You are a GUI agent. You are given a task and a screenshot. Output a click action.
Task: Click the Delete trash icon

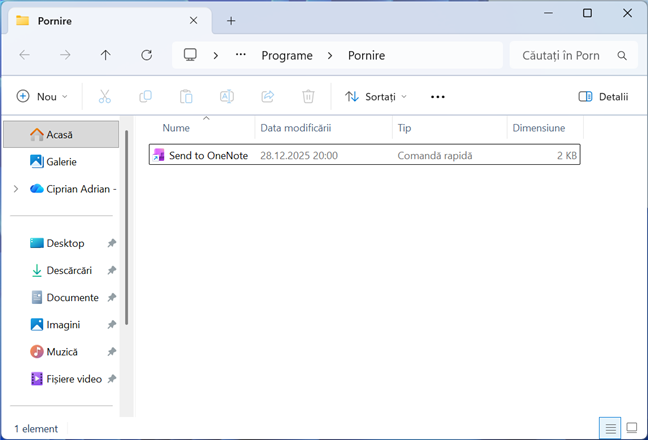(309, 97)
